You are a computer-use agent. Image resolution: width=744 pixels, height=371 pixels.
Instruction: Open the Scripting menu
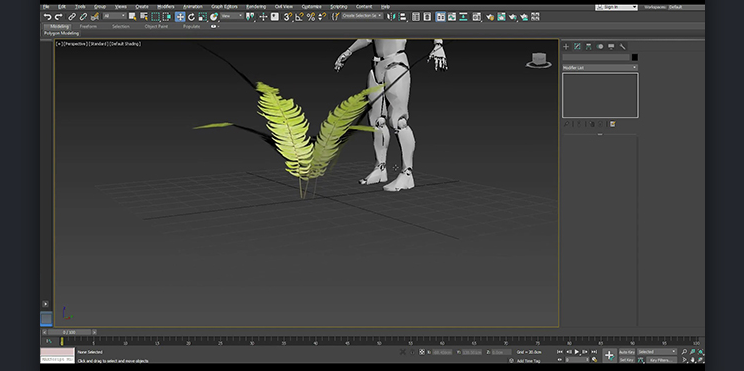(339, 7)
